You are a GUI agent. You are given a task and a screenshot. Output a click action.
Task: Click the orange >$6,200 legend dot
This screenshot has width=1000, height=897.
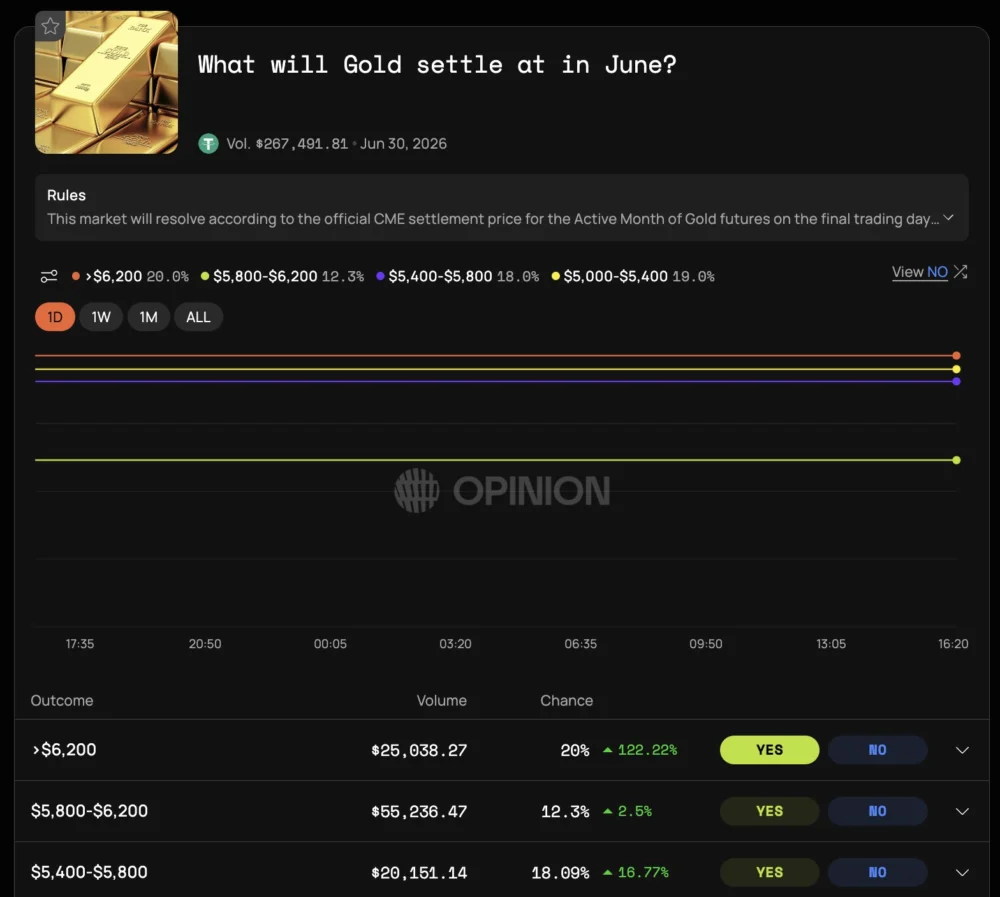(75, 276)
